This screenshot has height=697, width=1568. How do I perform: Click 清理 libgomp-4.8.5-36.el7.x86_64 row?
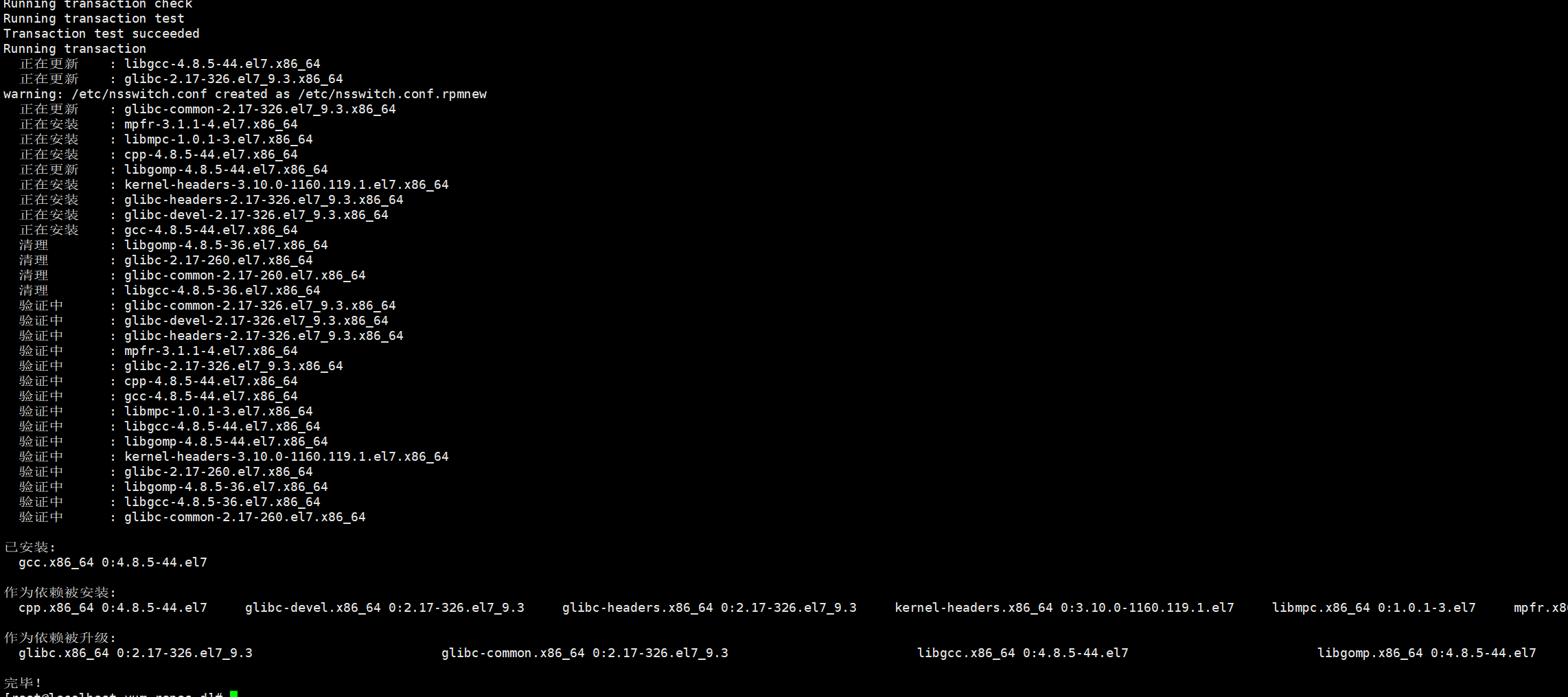[174, 245]
